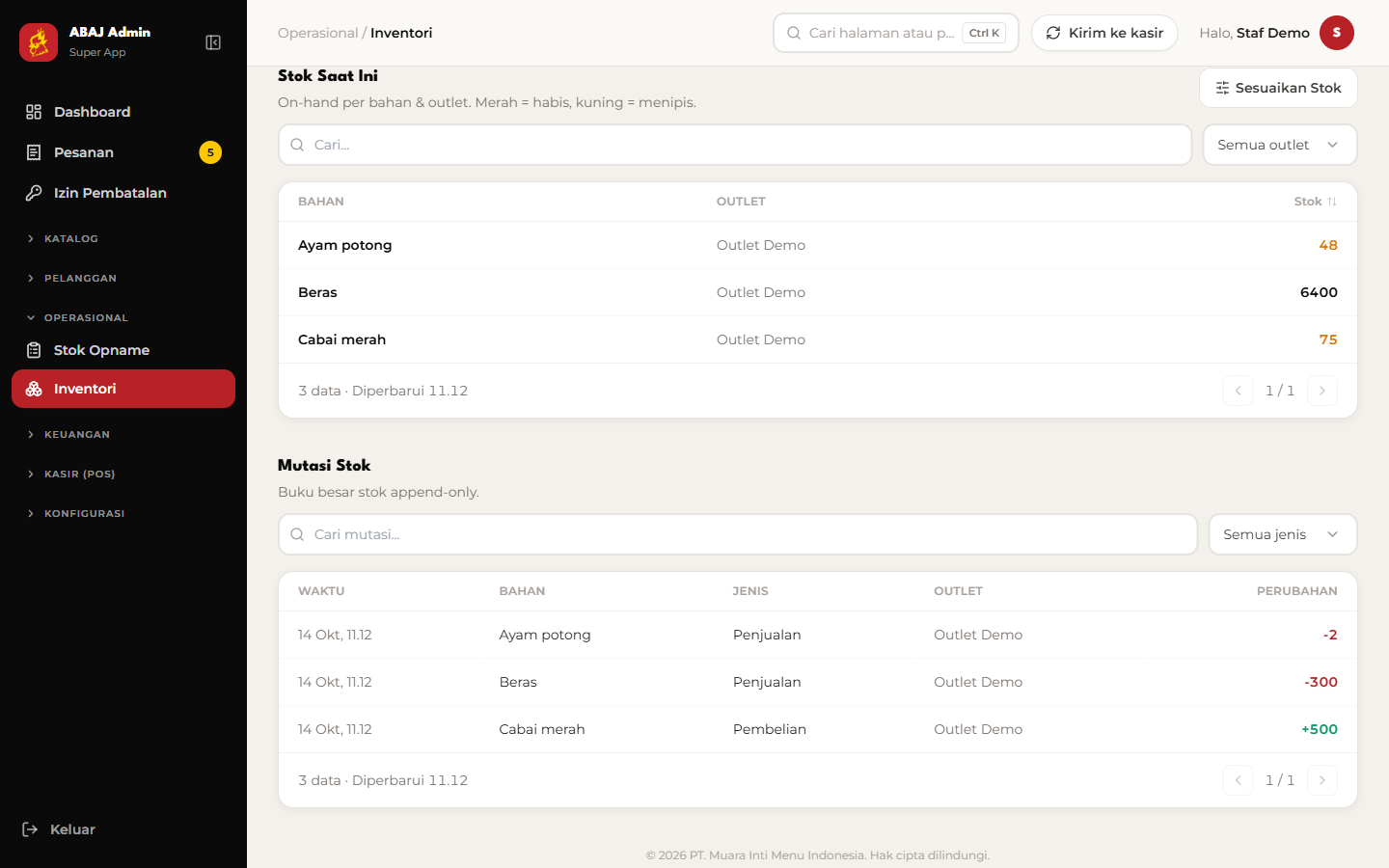1389x868 pixels.
Task: Click the Staf Demo avatar
Action: [x=1337, y=33]
